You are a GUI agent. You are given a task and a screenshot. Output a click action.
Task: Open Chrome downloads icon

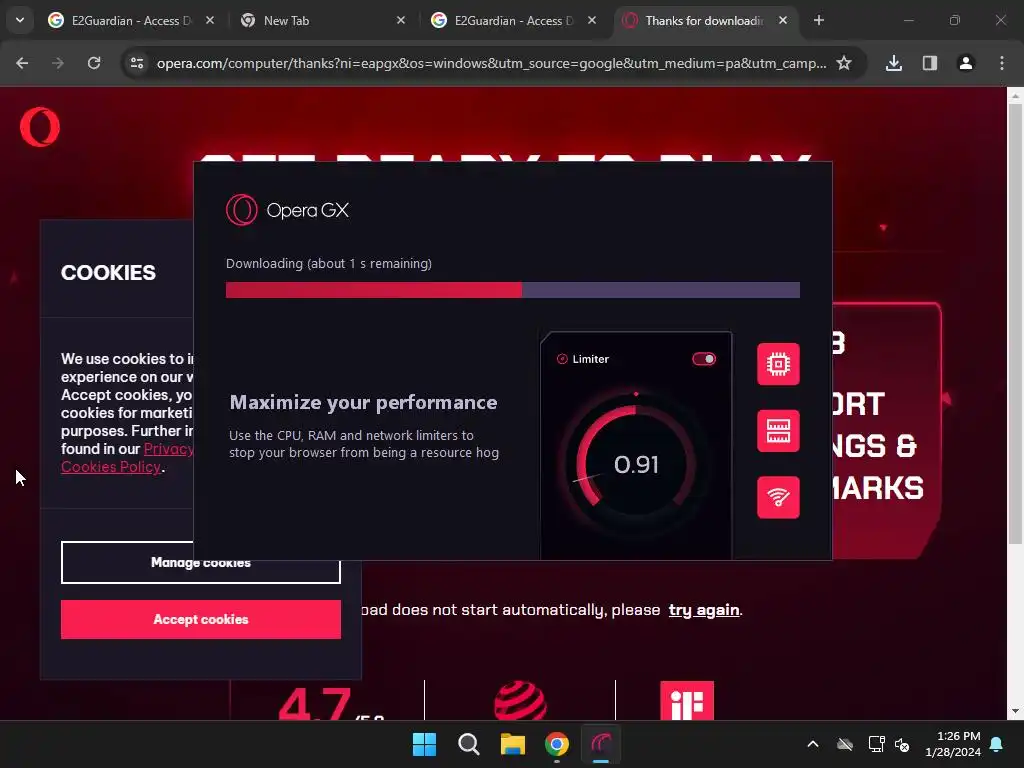coord(894,63)
